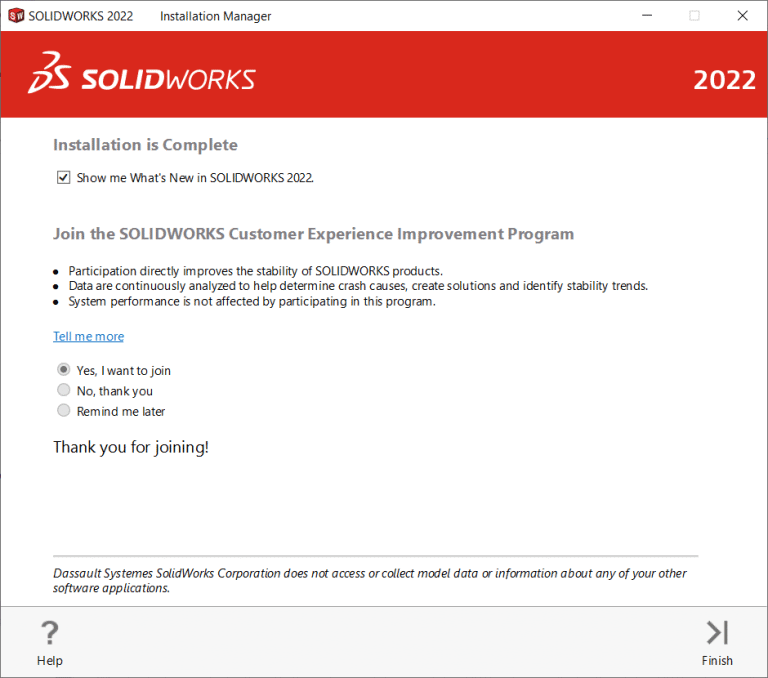Click the Help question mark icon
This screenshot has width=768, height=678.
click(x=49, y=633)
